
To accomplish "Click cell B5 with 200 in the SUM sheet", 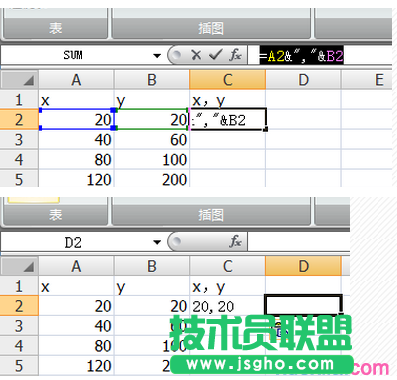I will (x=152, y=178).
